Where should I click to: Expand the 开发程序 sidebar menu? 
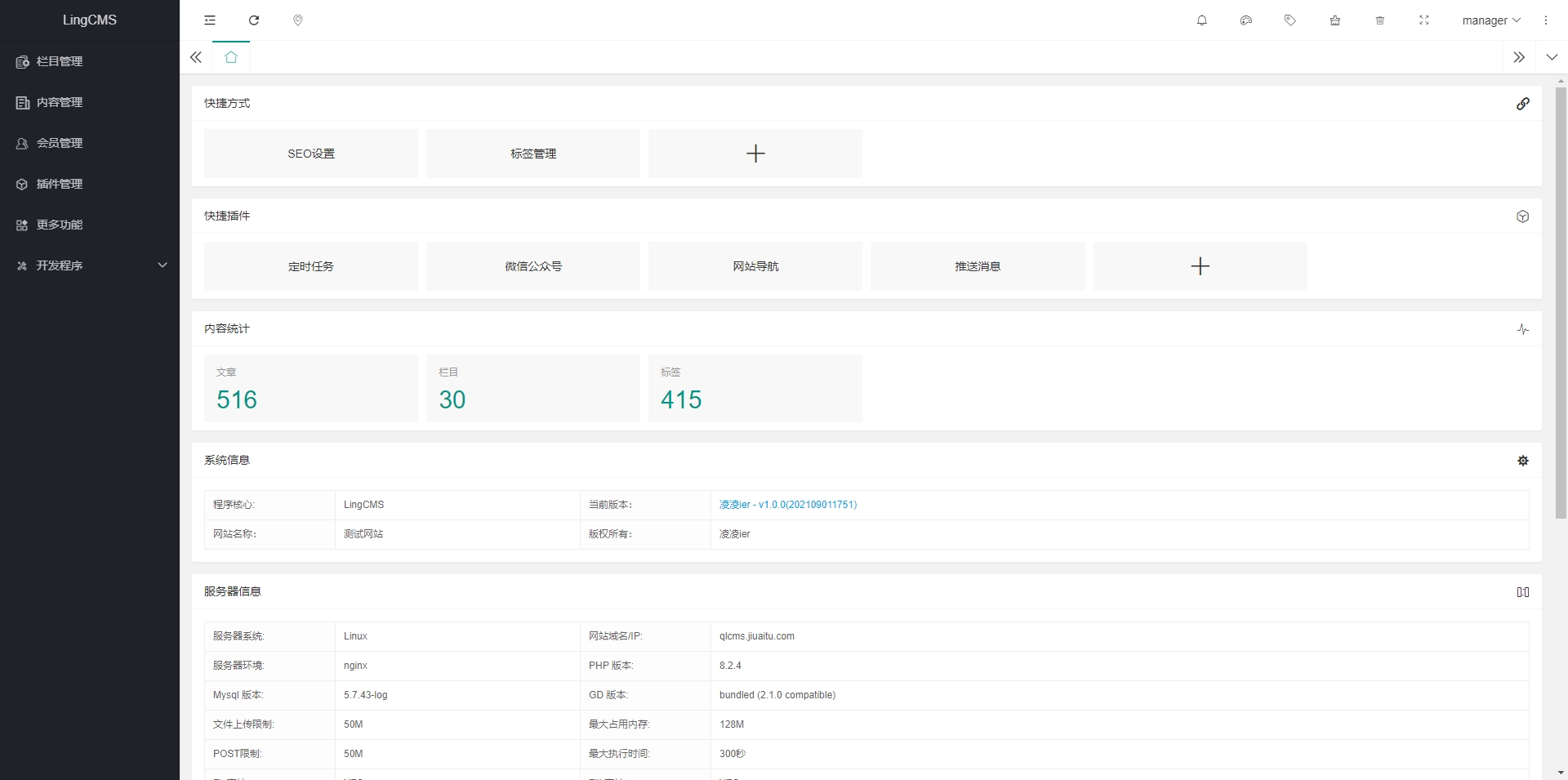click(x=90, y=265)
